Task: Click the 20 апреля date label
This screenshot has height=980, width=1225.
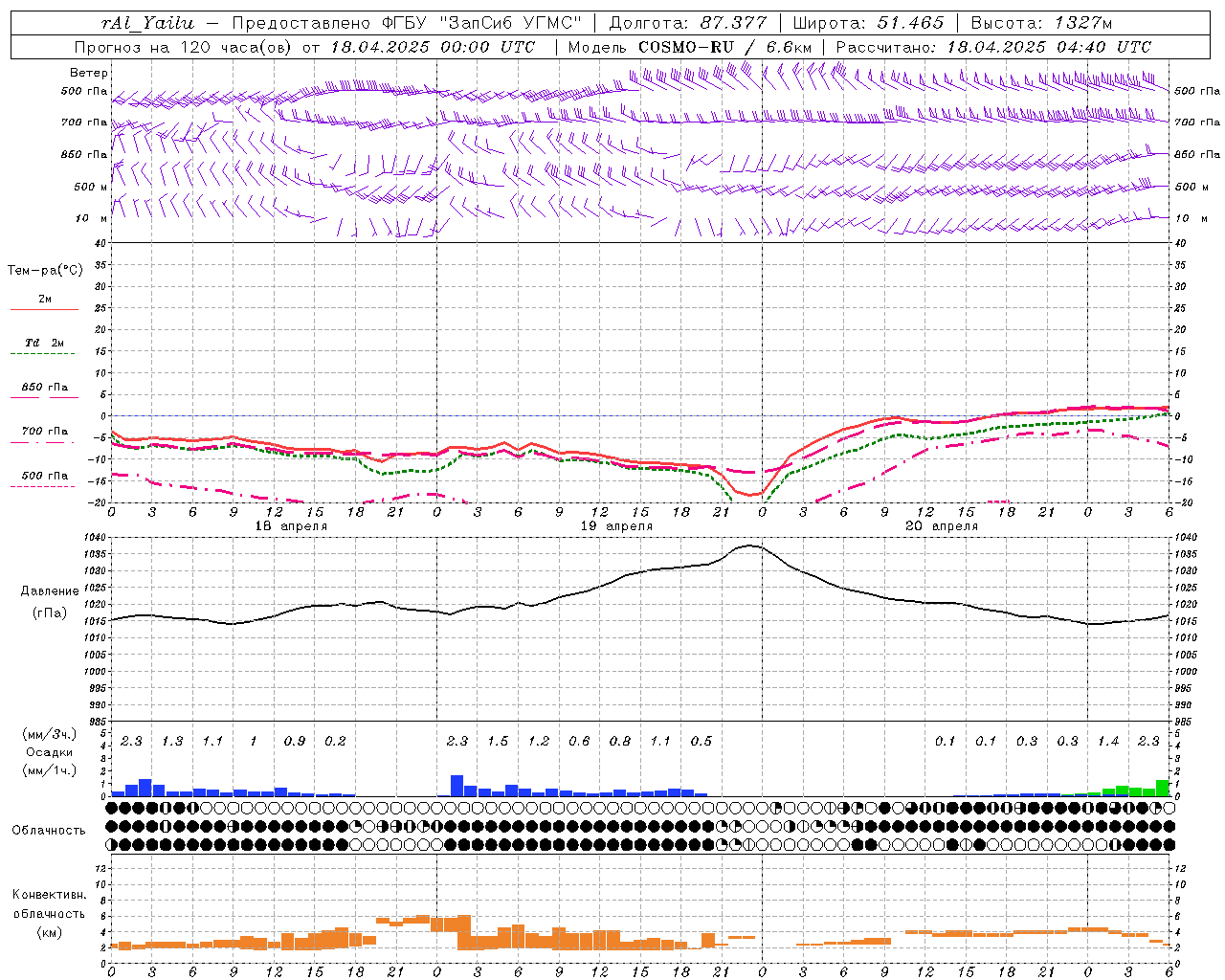Action: (942, 526)
